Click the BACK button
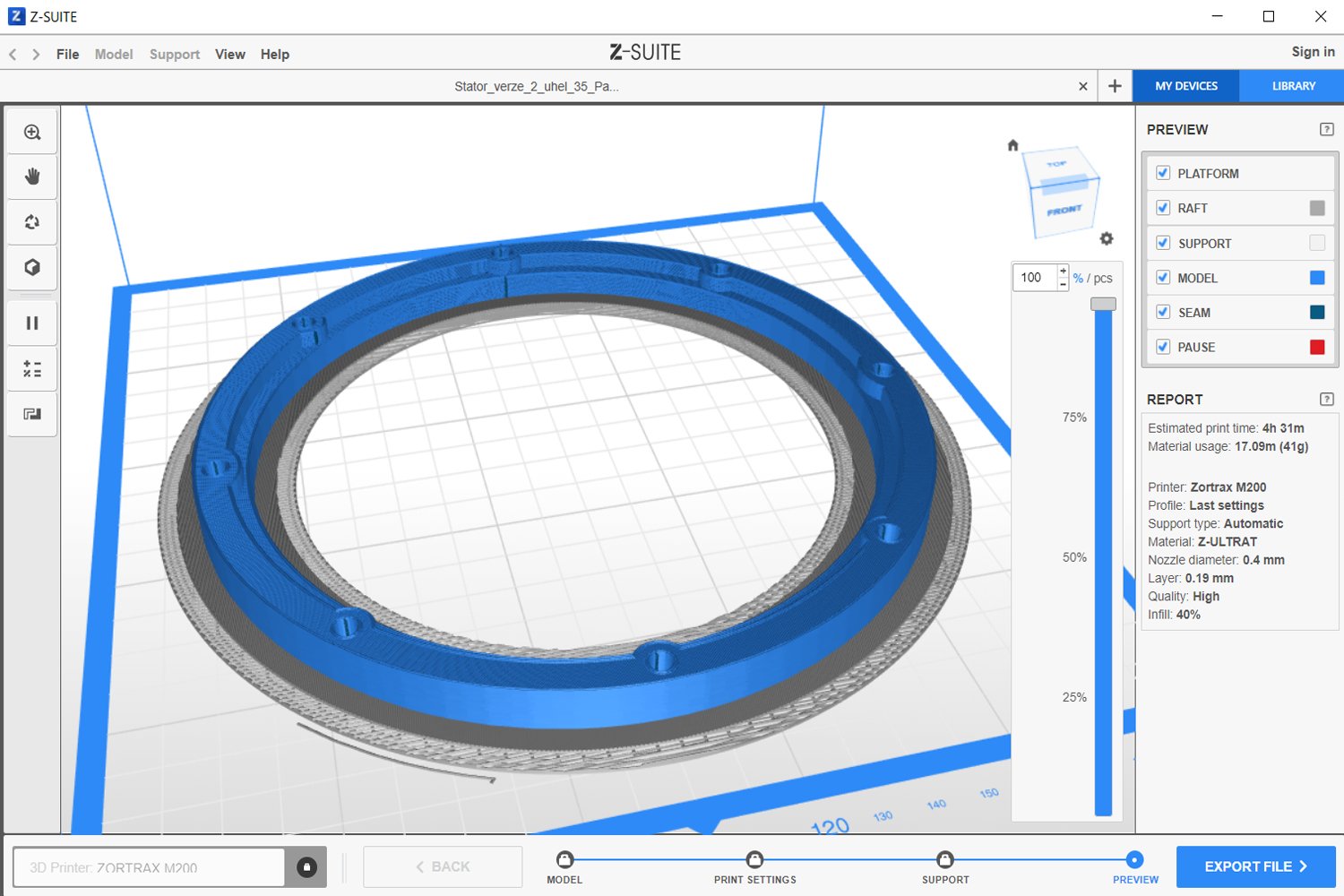 pos(443,866)
